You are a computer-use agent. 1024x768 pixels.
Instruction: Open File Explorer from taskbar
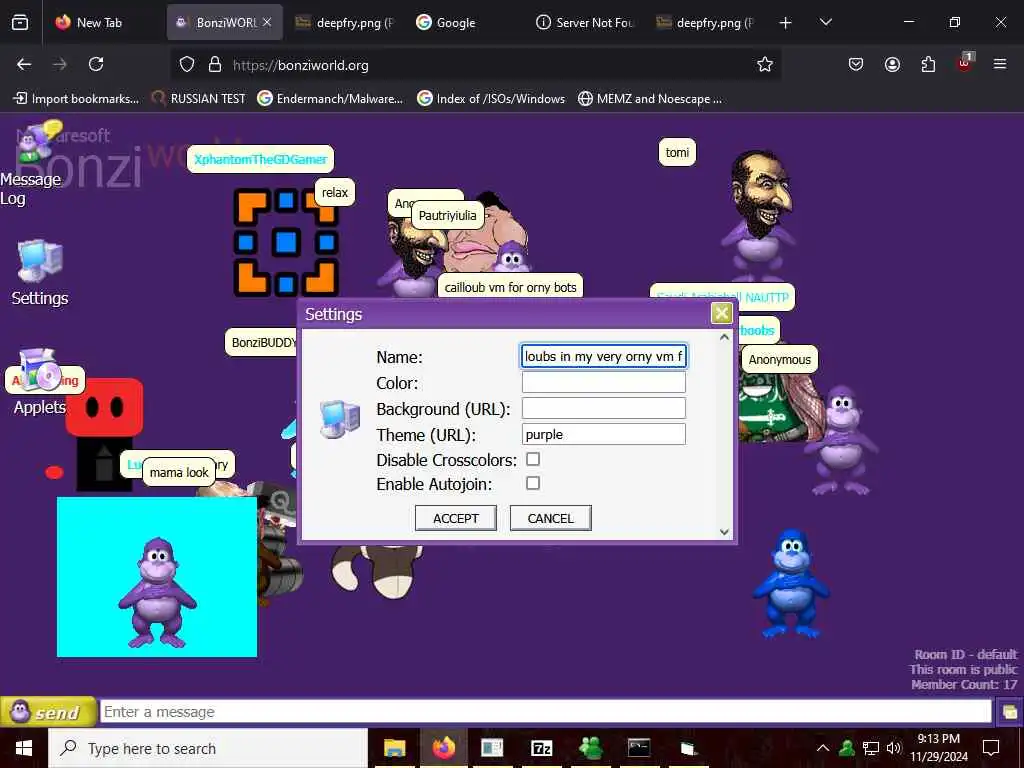point(394,748)
